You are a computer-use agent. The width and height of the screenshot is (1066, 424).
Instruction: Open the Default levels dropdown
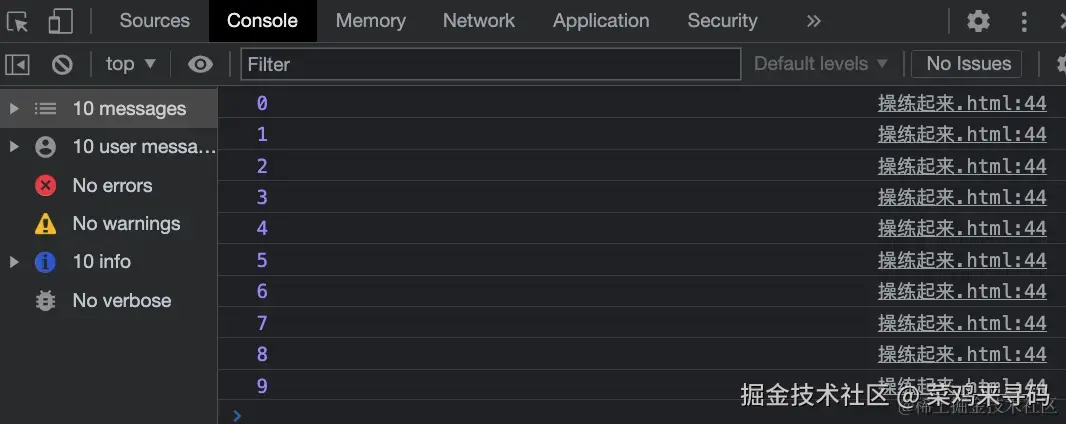point(820,64)
